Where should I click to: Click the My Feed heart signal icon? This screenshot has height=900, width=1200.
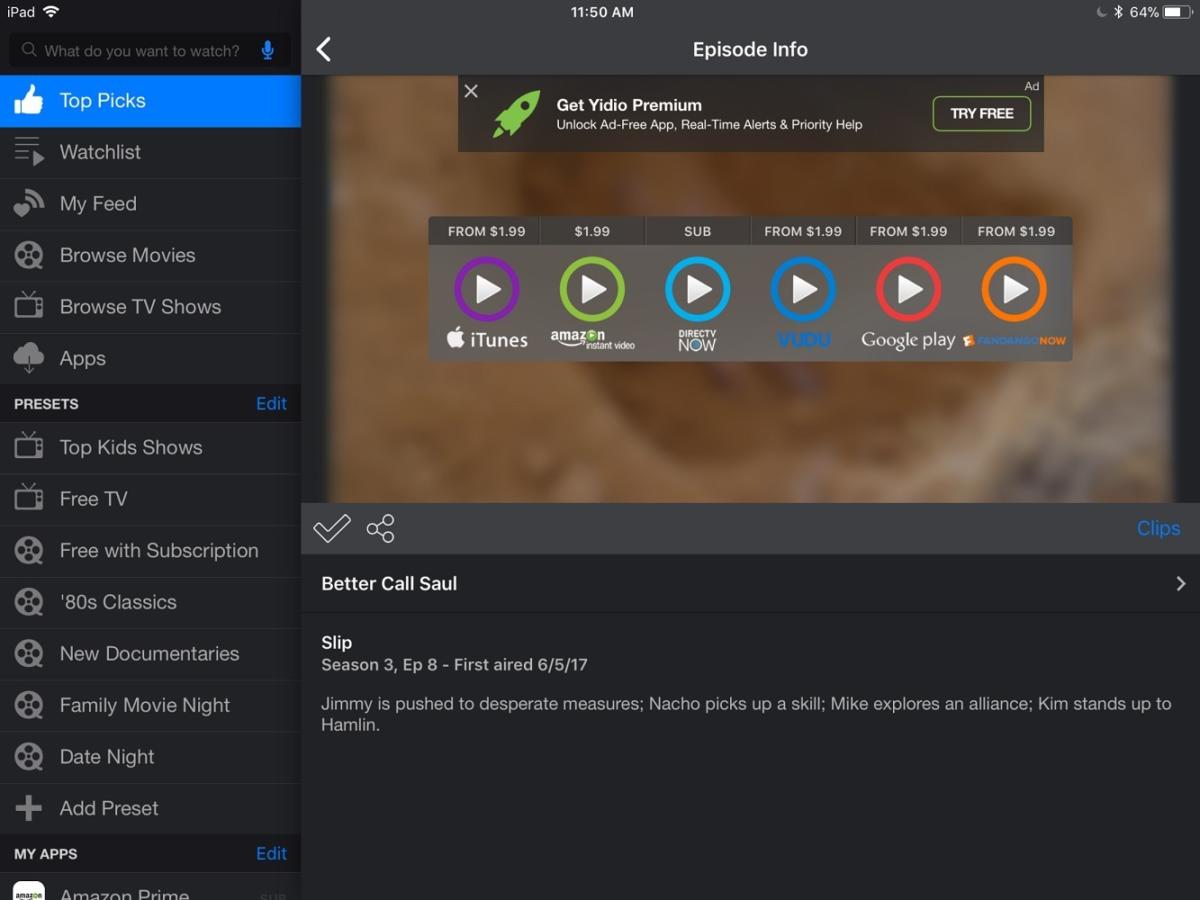(x=29, y=204)
